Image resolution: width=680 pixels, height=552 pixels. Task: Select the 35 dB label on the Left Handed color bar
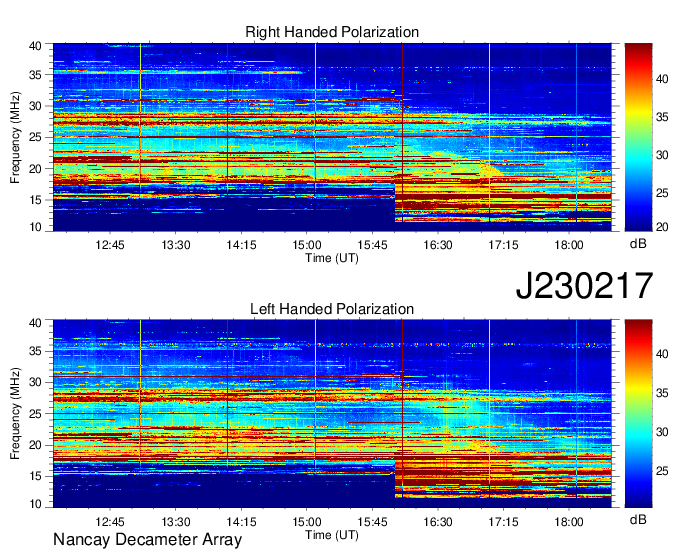(662, 393)
